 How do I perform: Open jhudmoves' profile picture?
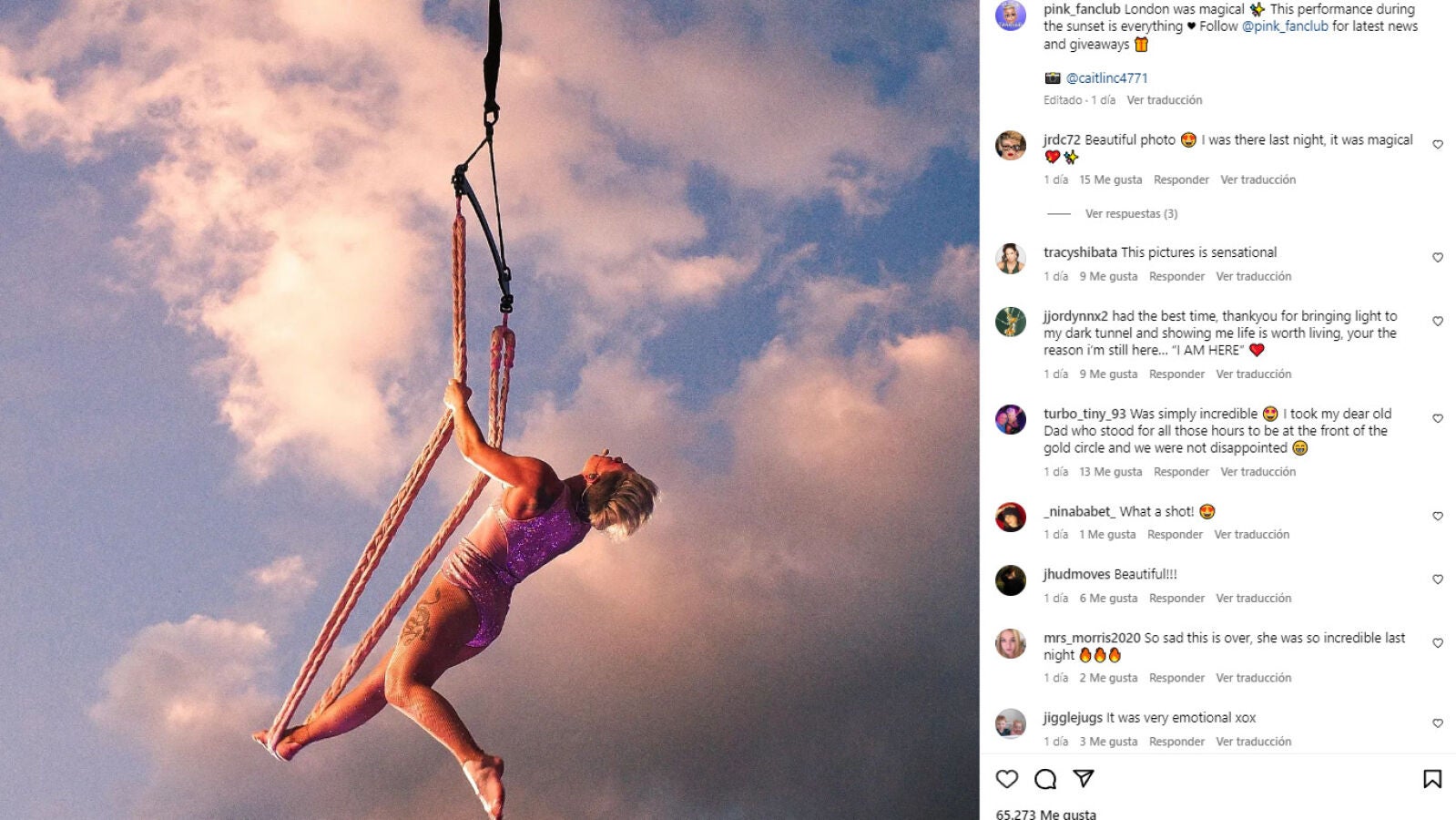1011,581
